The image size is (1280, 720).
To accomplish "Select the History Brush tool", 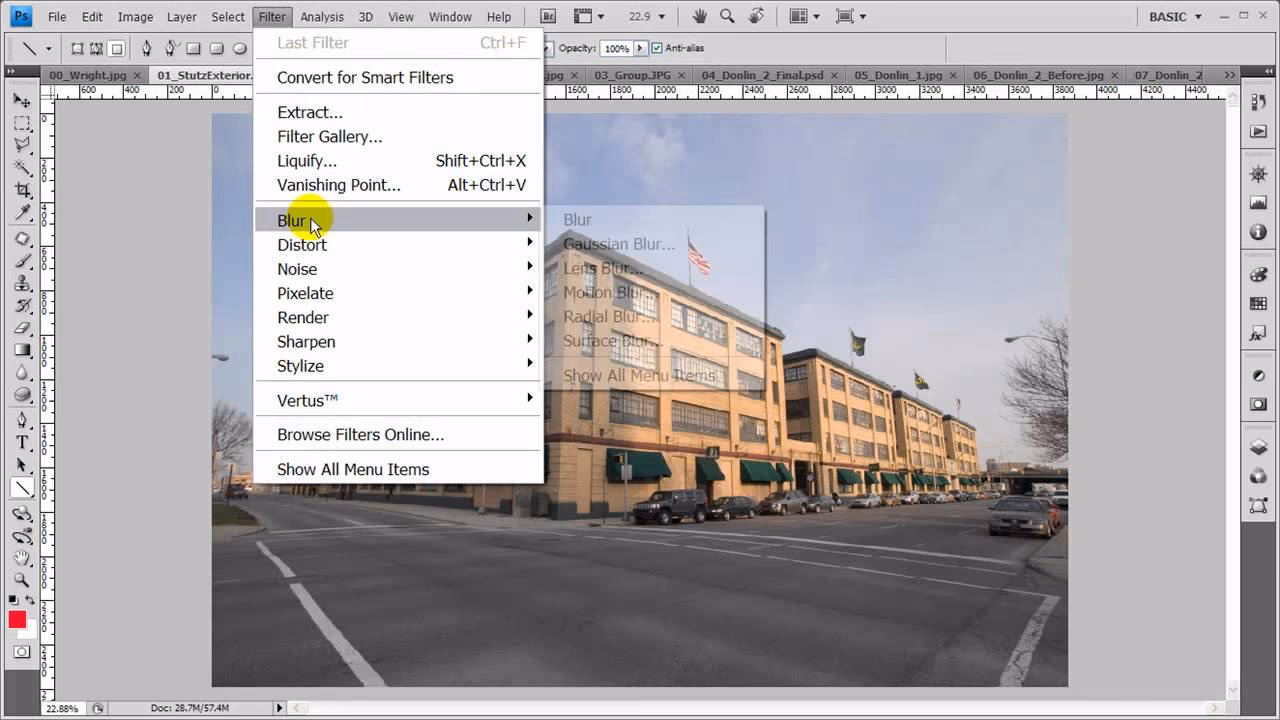I will (22, 305).
